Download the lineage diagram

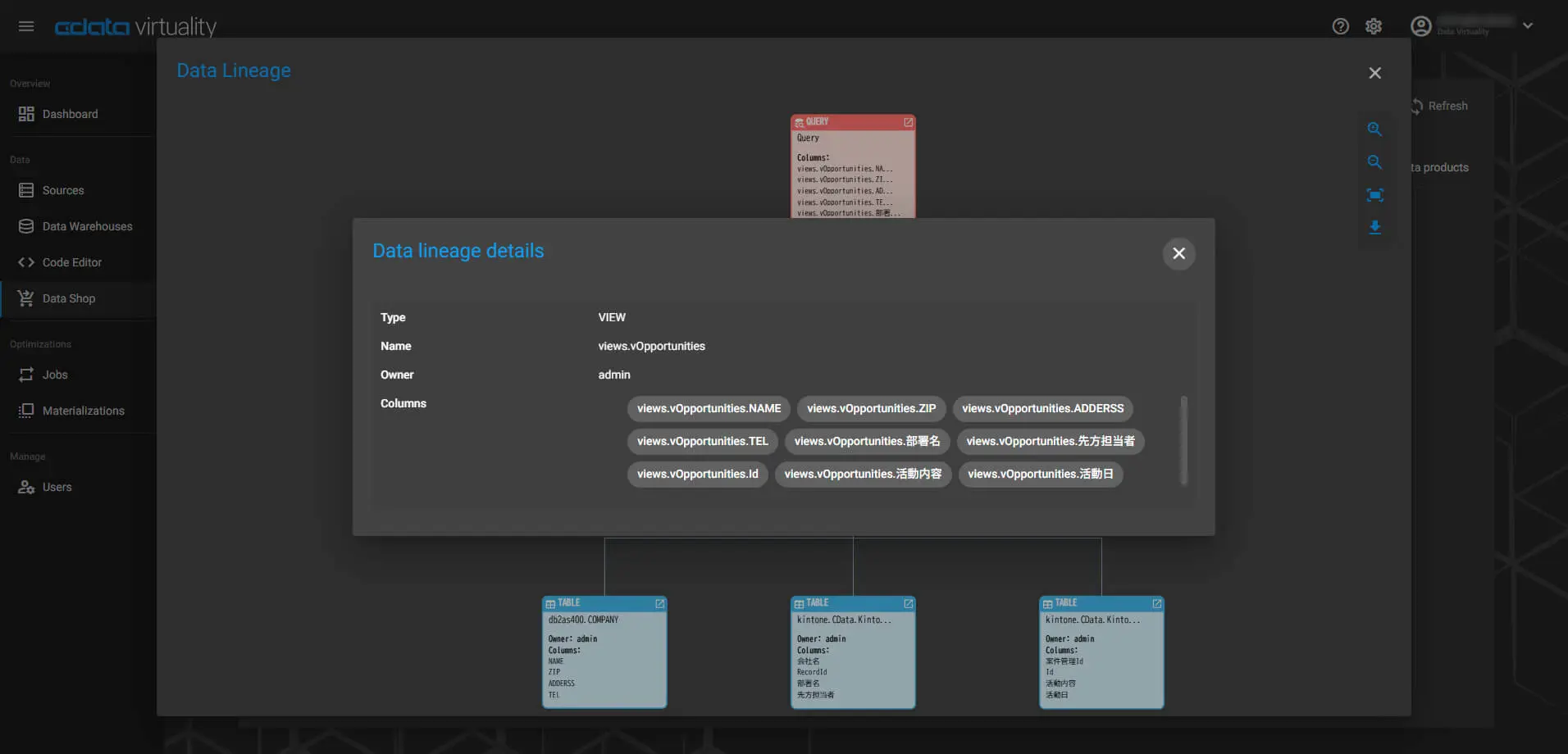click(1374, 228)
